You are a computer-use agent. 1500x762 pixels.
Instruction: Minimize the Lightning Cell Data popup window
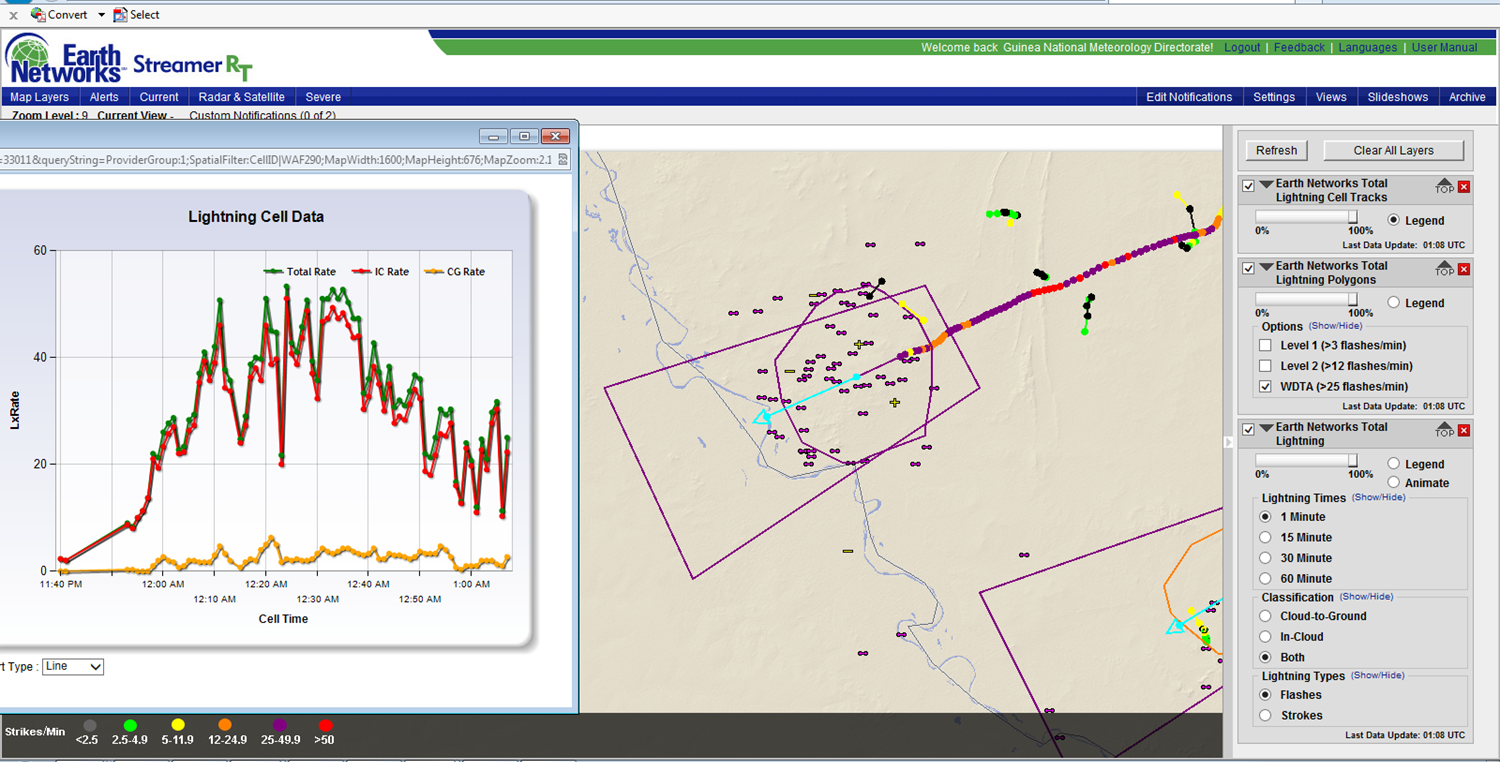point(492,136)
